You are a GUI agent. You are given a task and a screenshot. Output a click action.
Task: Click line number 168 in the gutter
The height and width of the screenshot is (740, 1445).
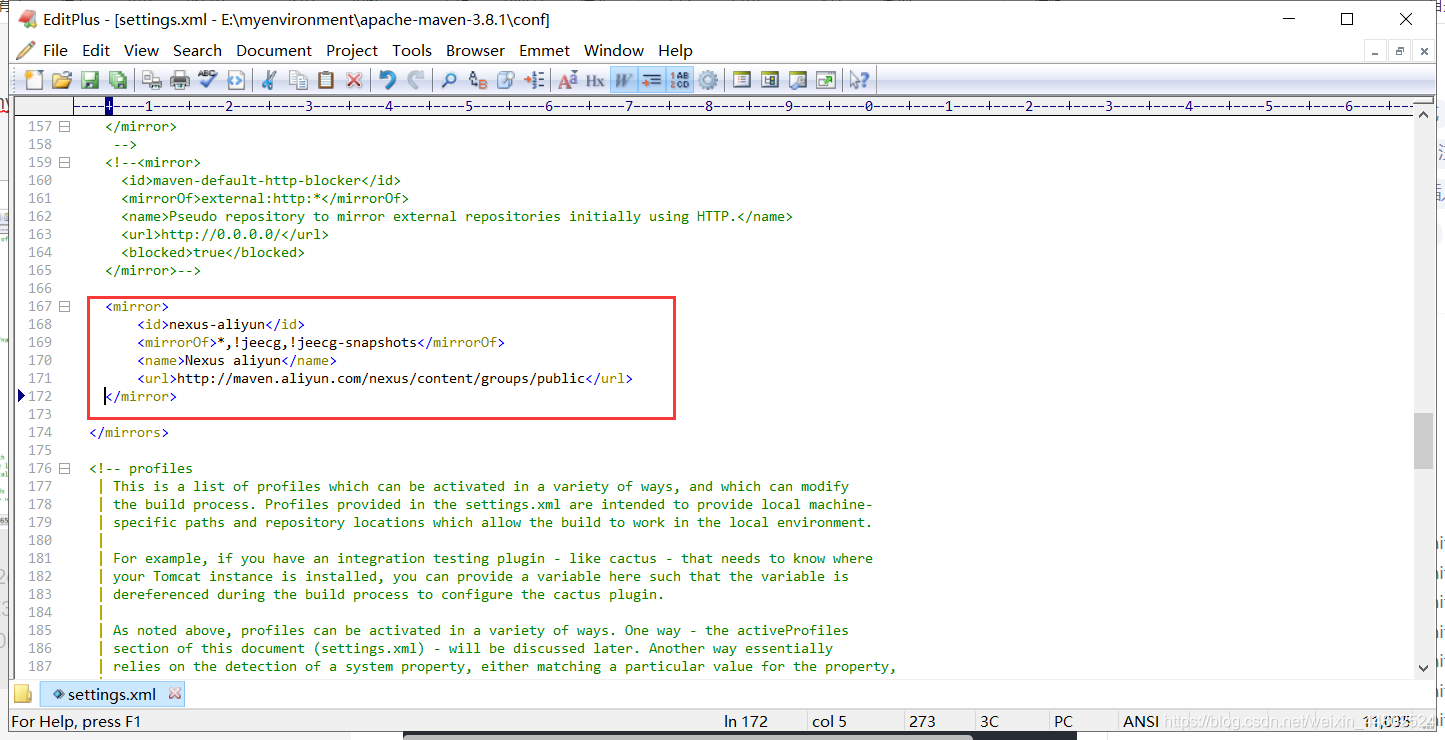point(39,325)
